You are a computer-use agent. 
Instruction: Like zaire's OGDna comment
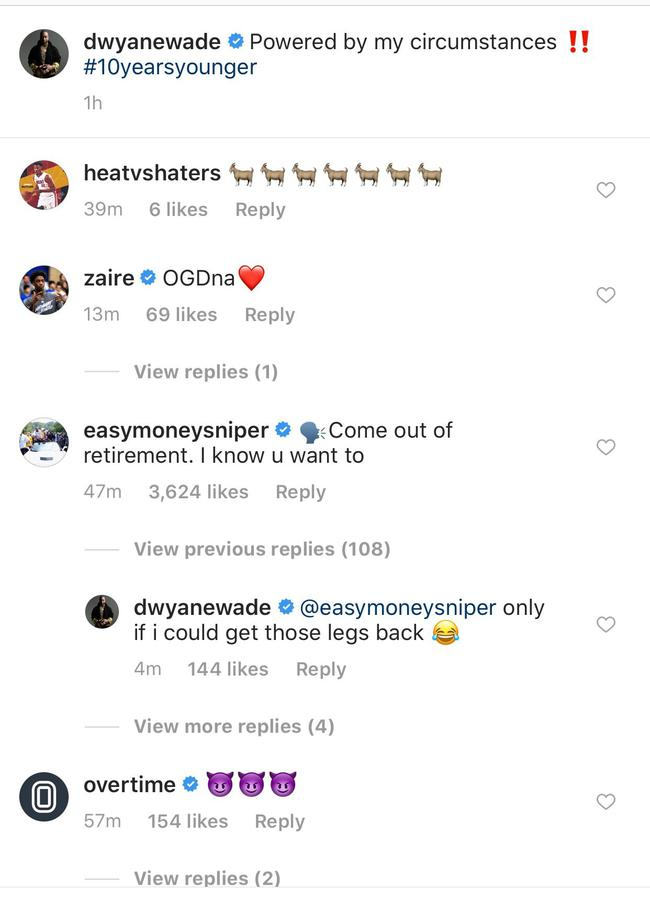pos(605,295)
